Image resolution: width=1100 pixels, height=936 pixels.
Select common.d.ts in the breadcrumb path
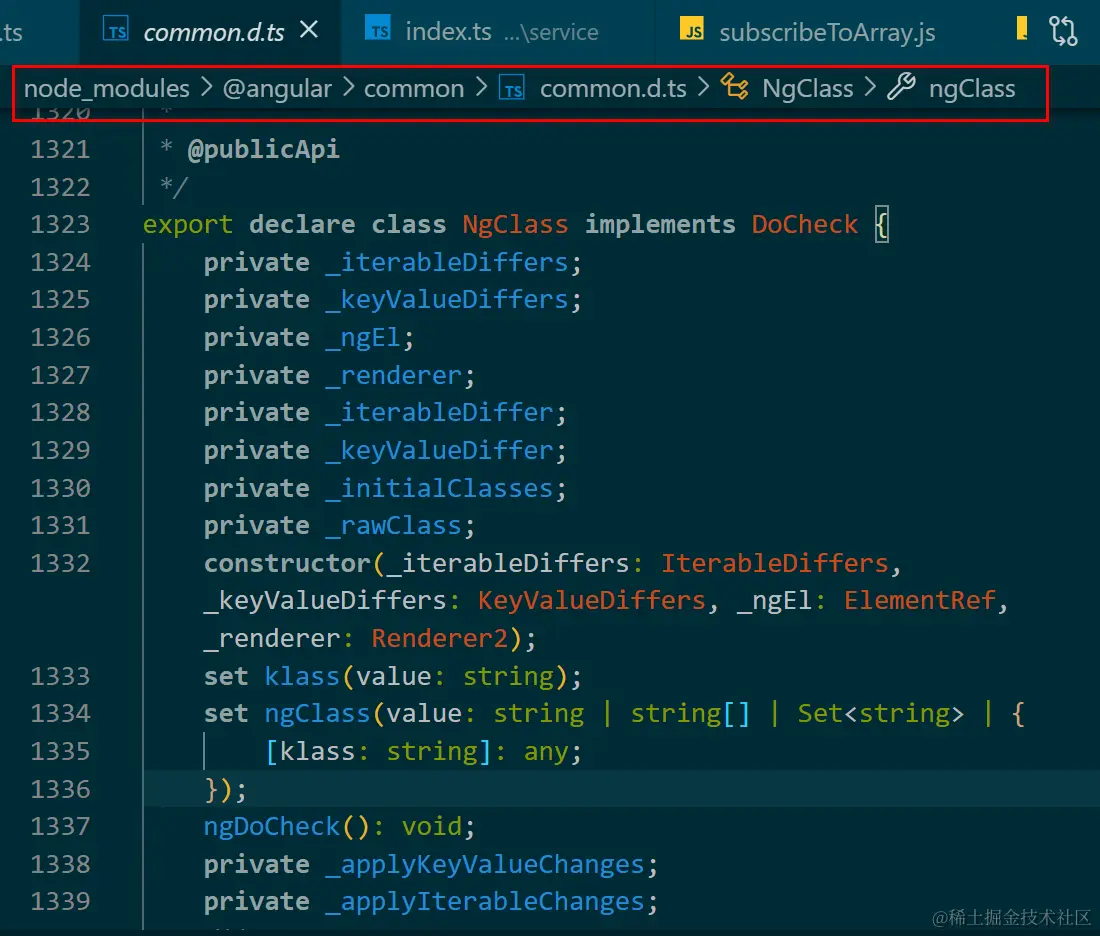(x=613, y=89)
